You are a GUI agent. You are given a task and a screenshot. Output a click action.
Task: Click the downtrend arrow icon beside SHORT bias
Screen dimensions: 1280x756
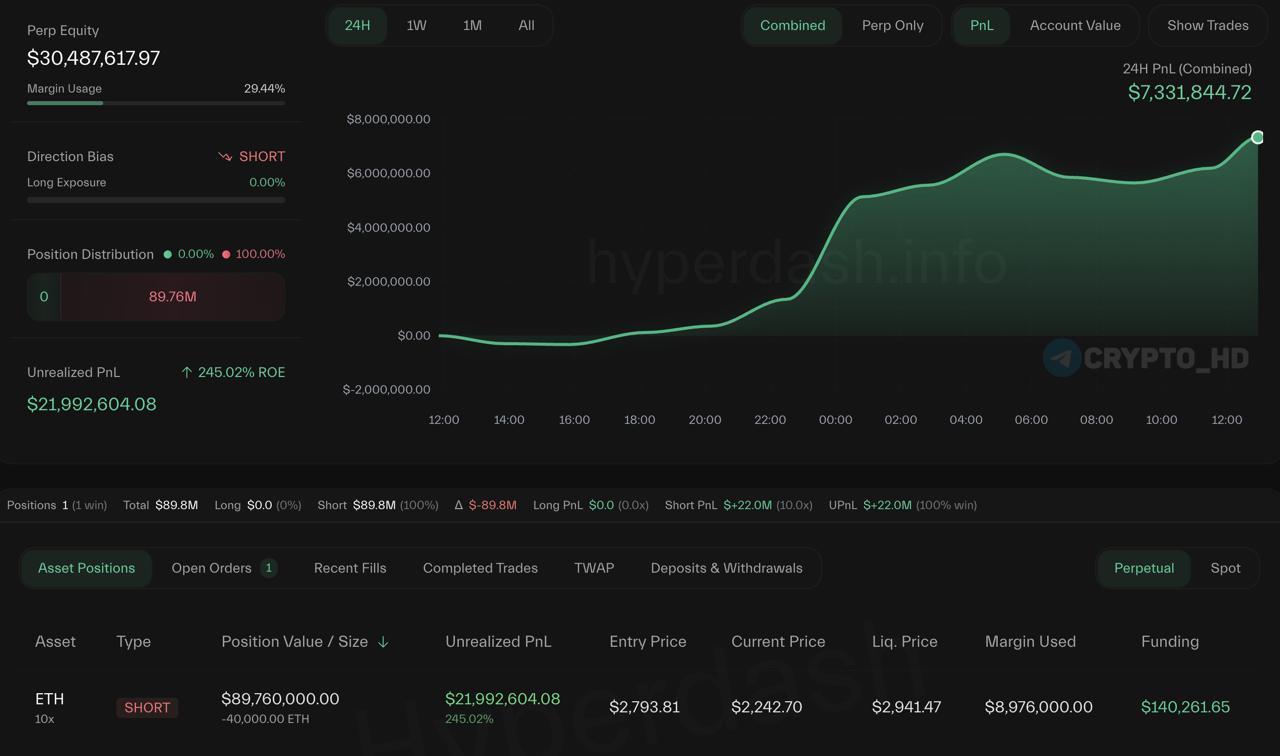225,157
